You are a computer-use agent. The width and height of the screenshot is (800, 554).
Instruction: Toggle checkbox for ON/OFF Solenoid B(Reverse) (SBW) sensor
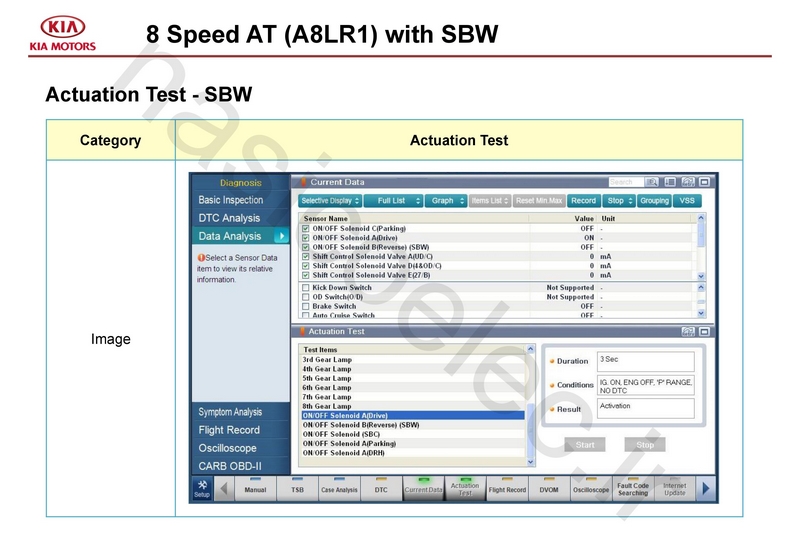coord(306,247)
